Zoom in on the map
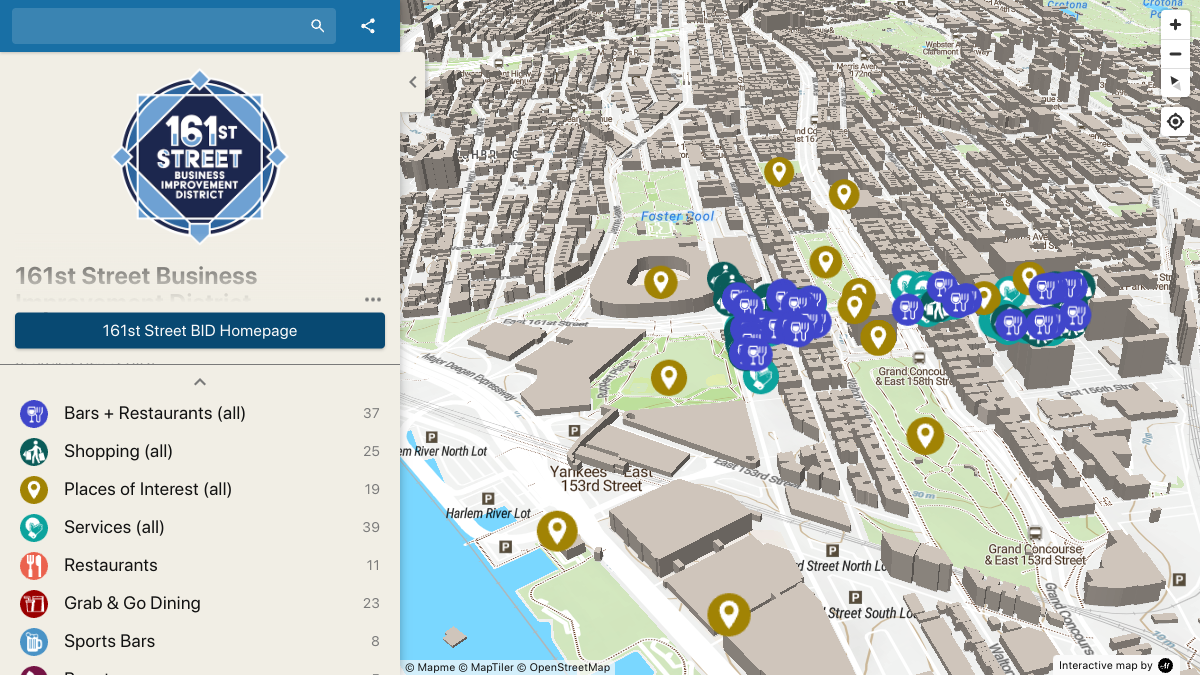This screenshot has width=1200, height=675. click(1175, 26)
